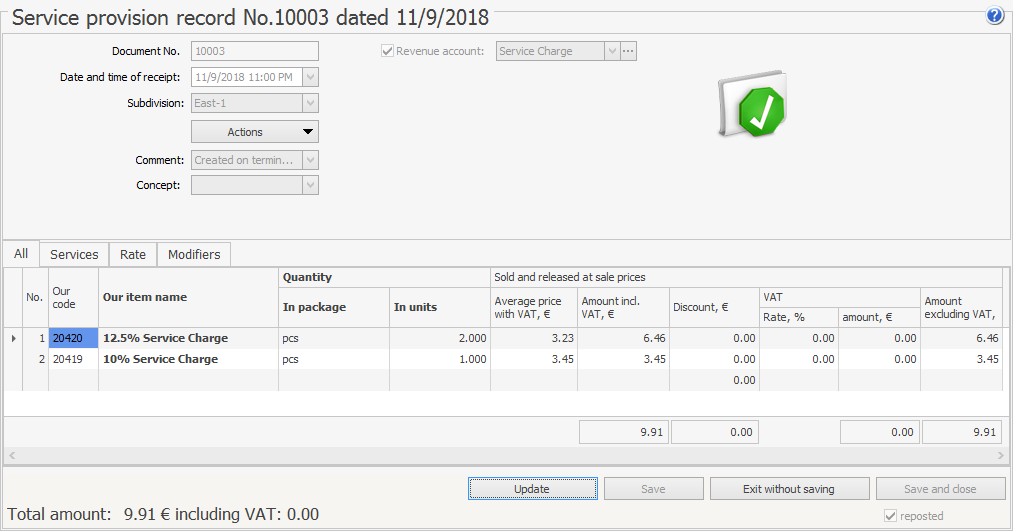The image size is (1013, 531).
Task: Click Exit without saving
Action: point(789,489)
